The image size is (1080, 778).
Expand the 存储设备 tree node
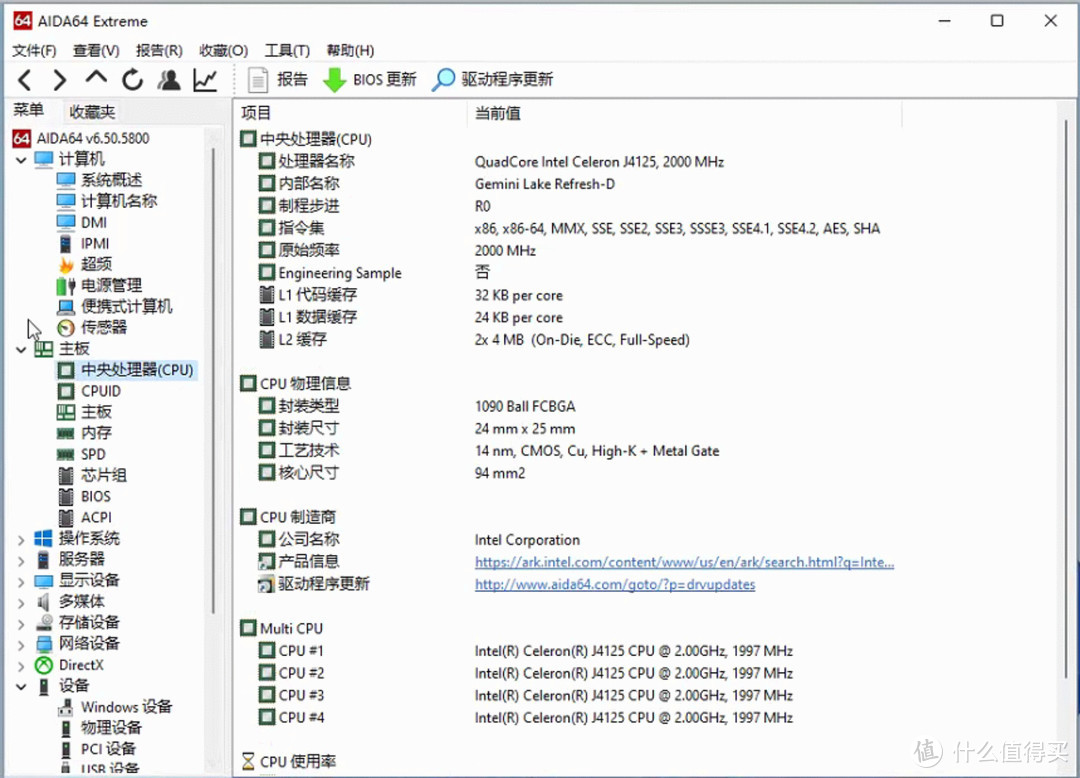[21, 623]
